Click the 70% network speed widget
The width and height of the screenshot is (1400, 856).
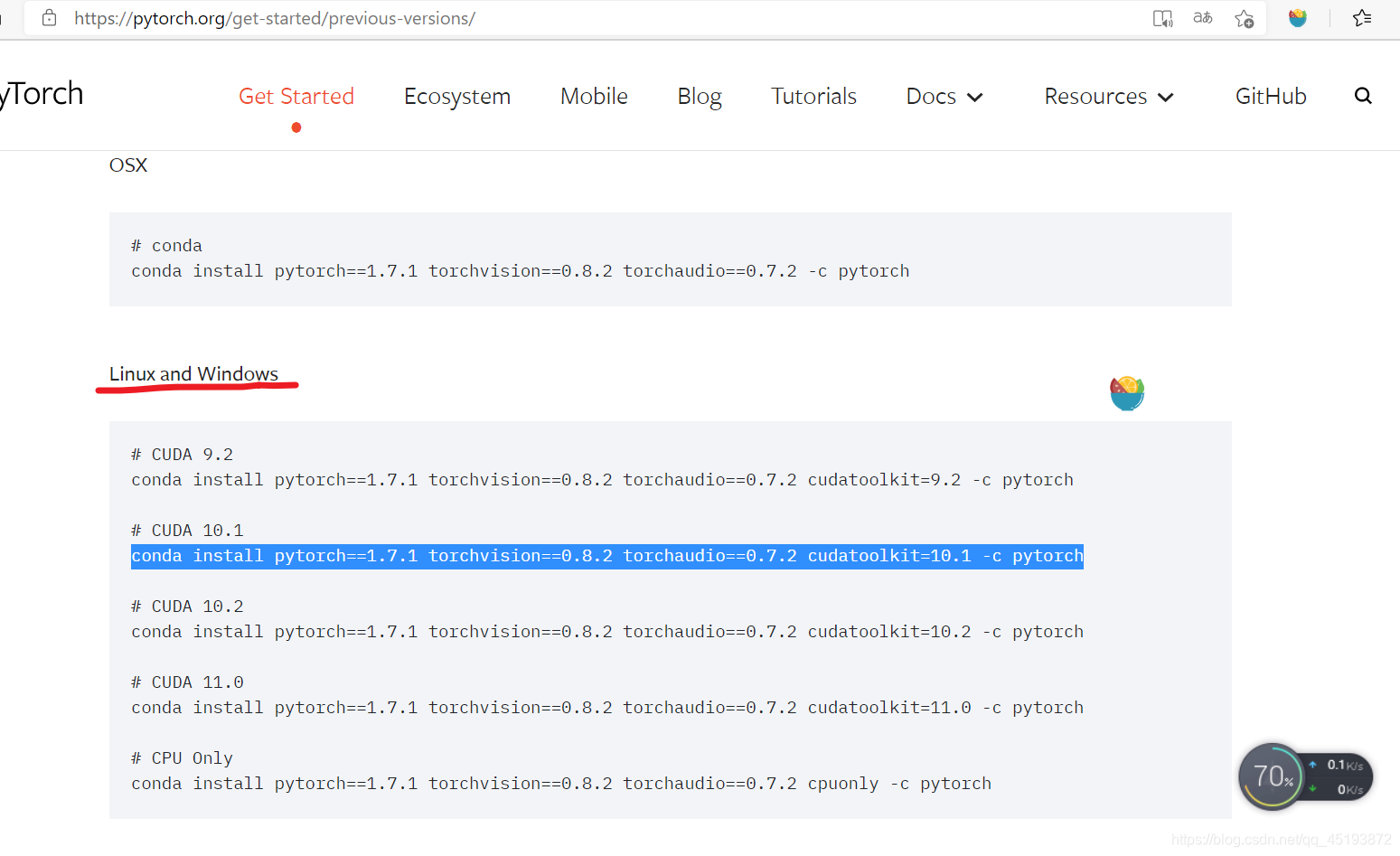pos(1305,776)
